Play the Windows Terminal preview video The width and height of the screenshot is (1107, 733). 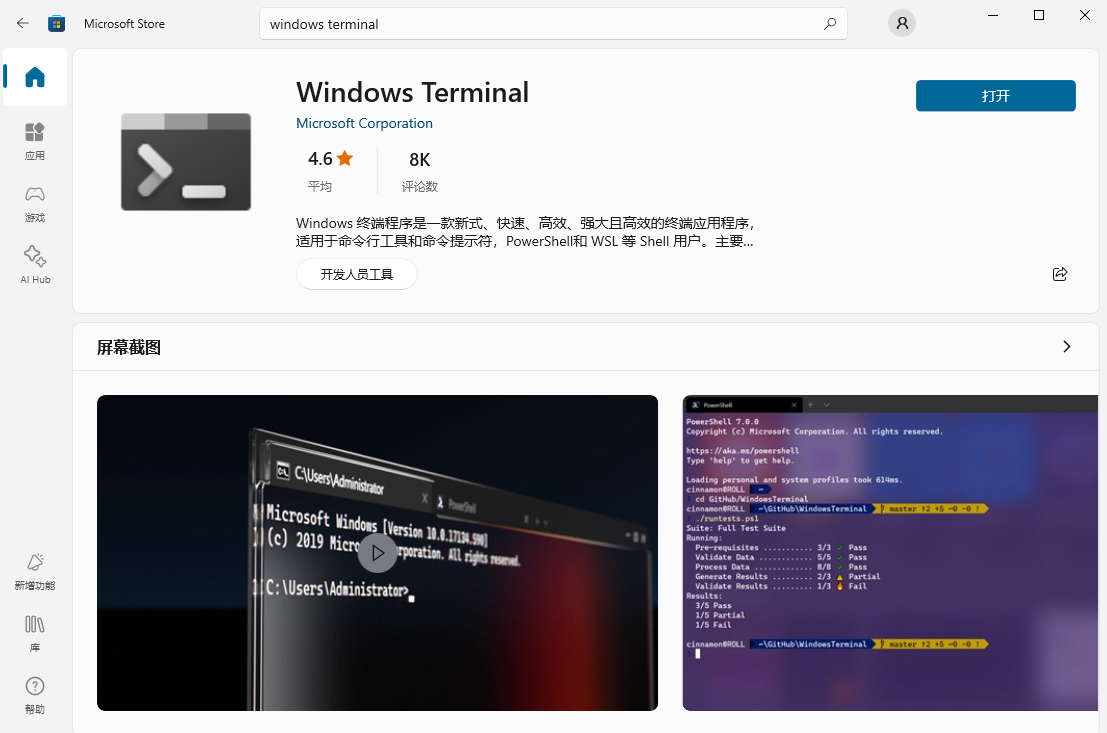pos(378,552)
